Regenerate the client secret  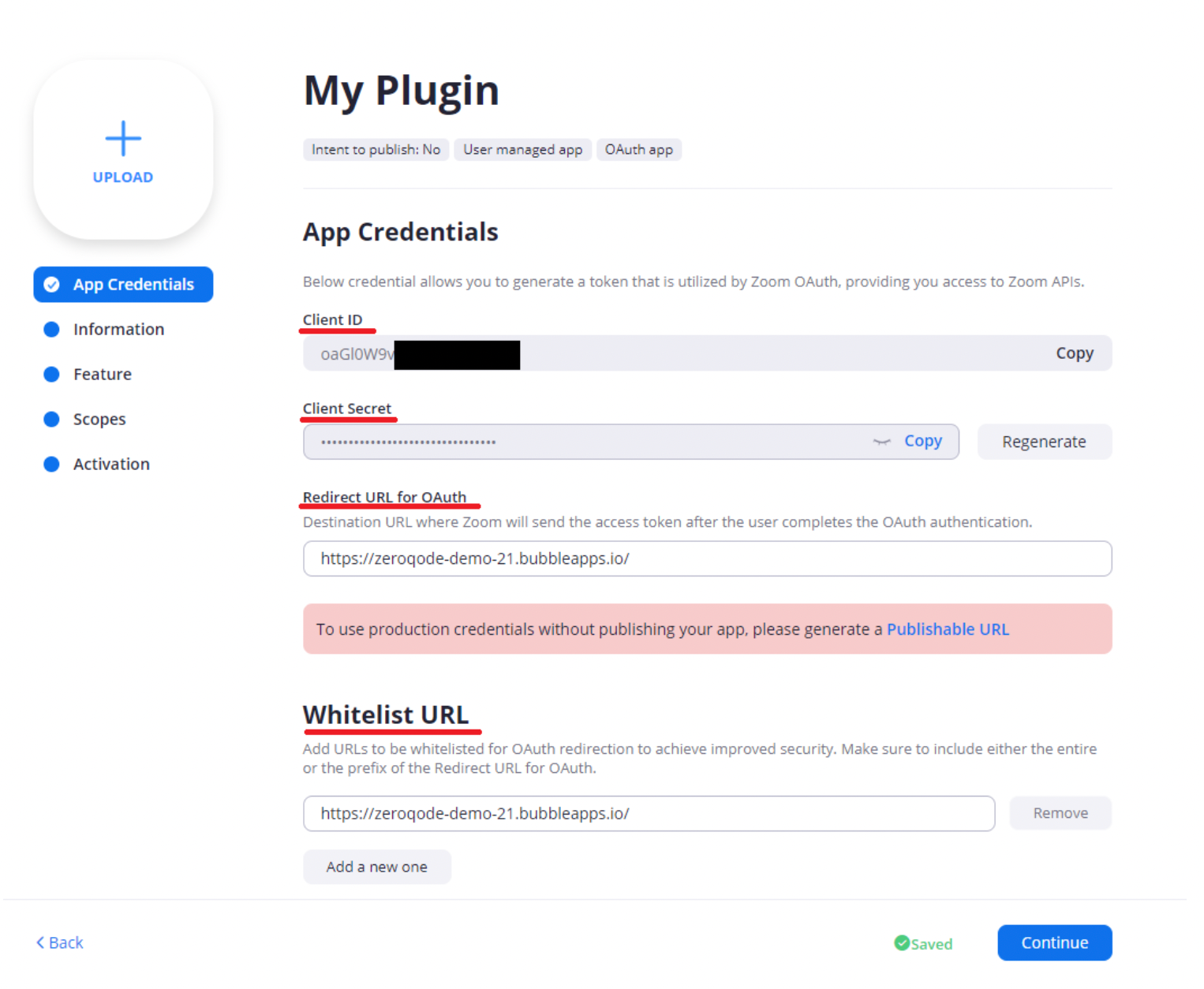[x=1044, y=442]
